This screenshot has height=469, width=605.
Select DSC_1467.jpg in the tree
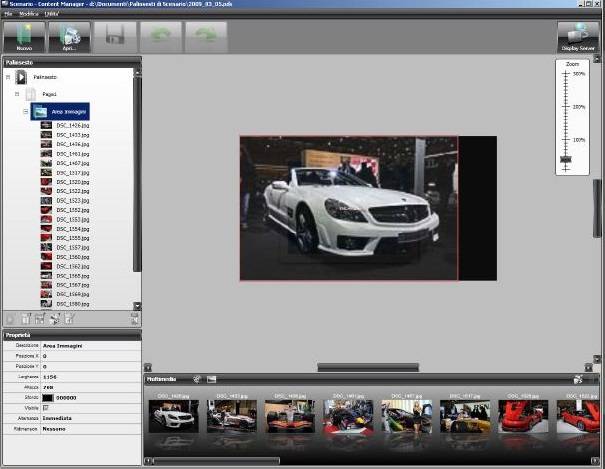tap(73, 163)
